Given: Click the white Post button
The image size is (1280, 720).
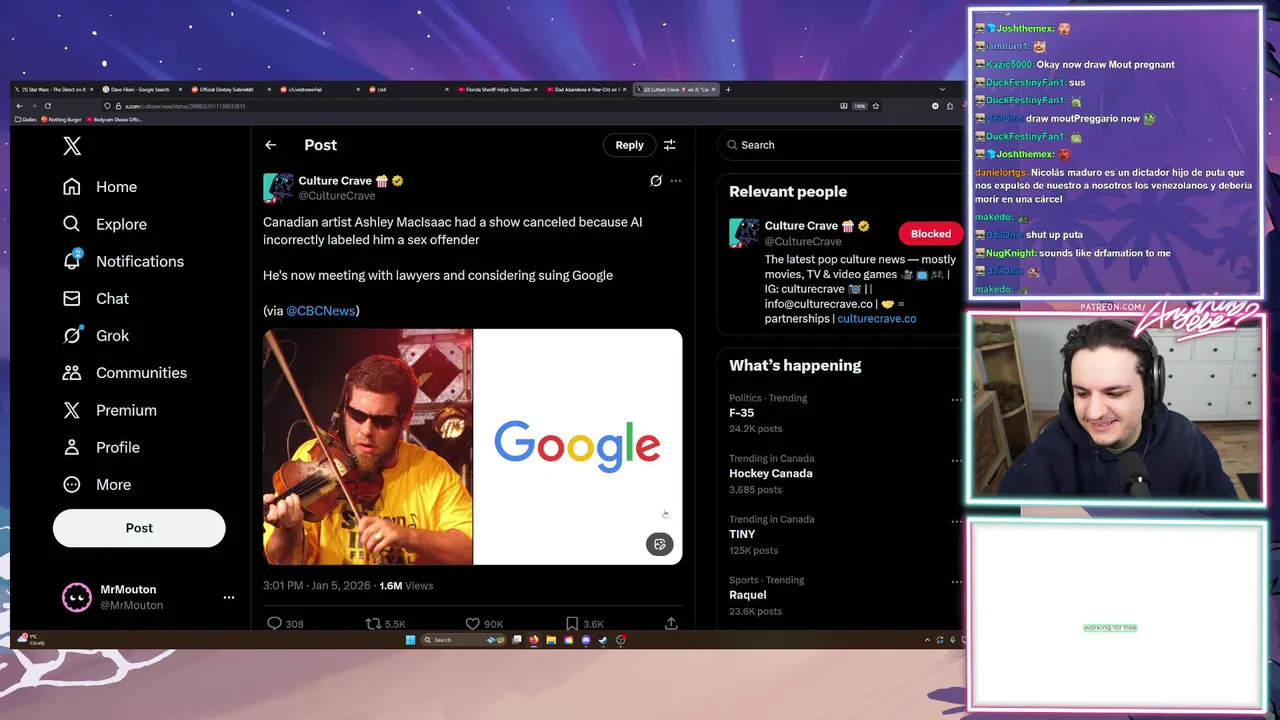Looking at the screenshot, I should pyautogui.click(x=139, y=528).
